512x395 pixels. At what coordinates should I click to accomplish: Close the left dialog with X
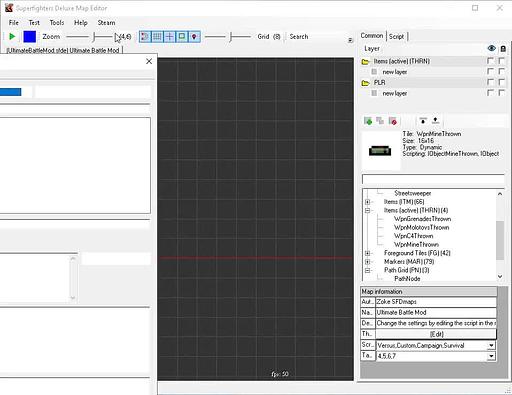tap(149, 61)
